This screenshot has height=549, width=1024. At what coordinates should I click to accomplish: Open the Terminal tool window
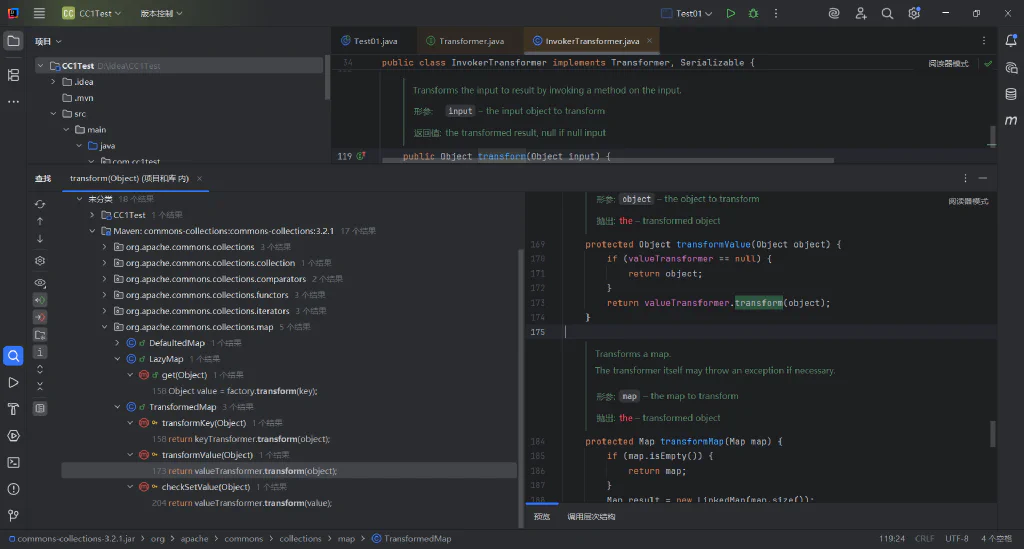coord(13,462)
